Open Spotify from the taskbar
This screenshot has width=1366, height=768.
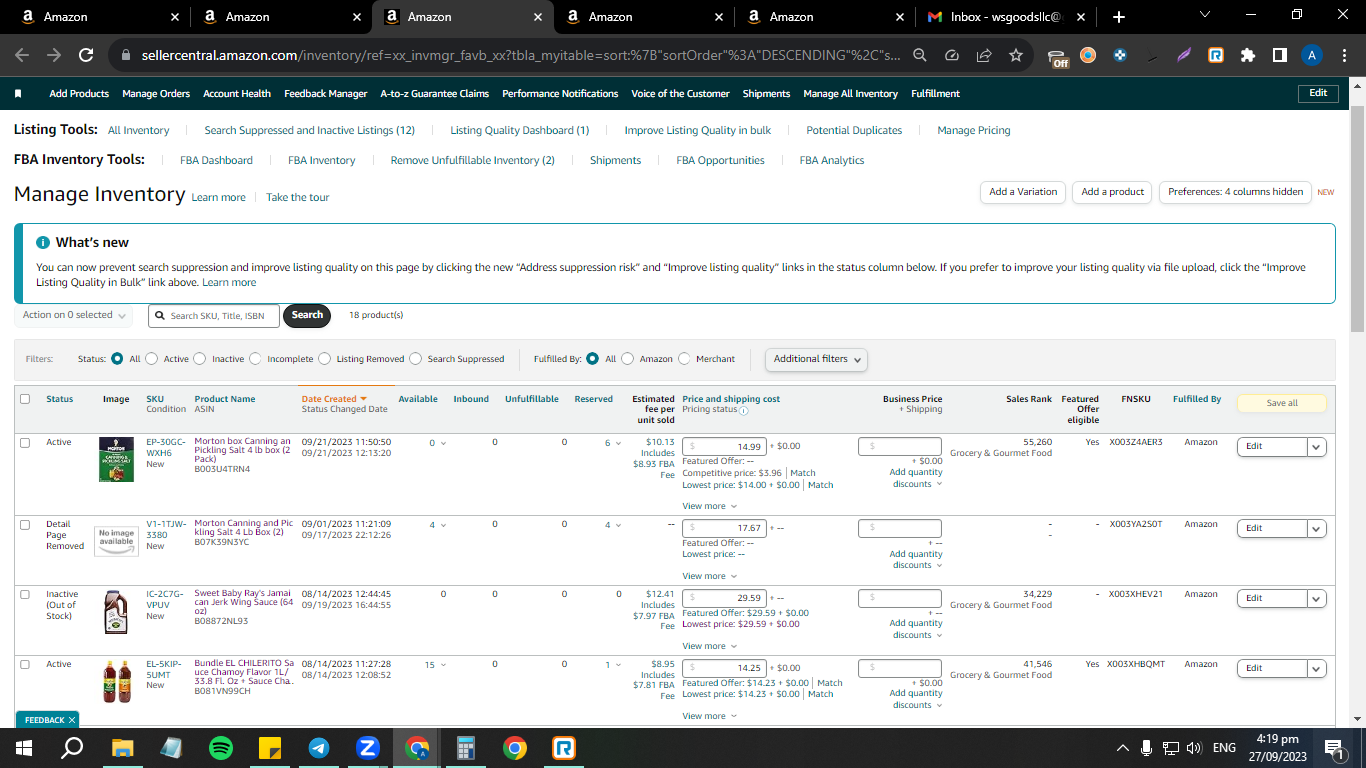coord(221,748)
